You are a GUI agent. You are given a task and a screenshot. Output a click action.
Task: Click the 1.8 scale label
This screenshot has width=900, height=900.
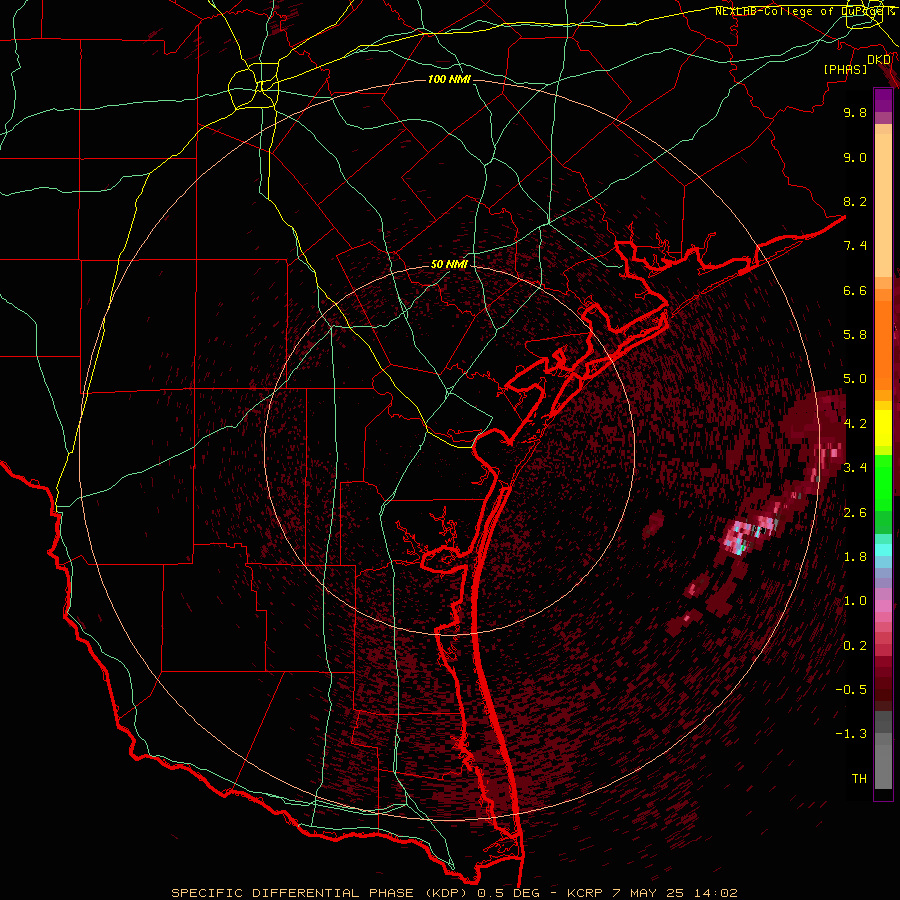(855, 557)
